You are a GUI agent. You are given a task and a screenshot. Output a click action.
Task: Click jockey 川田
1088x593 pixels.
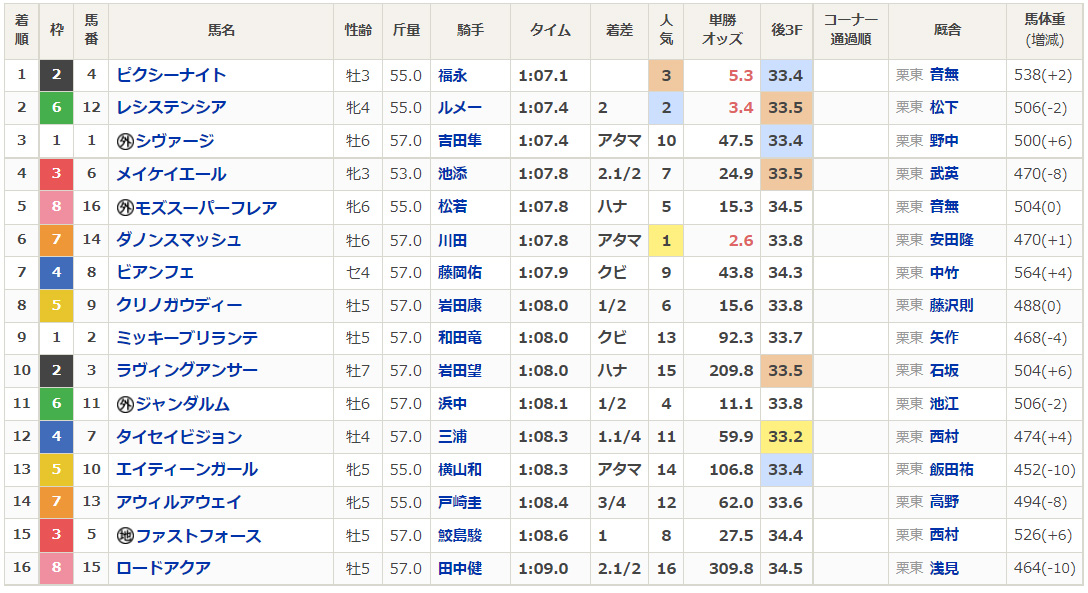pyautogui.click(x=452, y=240)
